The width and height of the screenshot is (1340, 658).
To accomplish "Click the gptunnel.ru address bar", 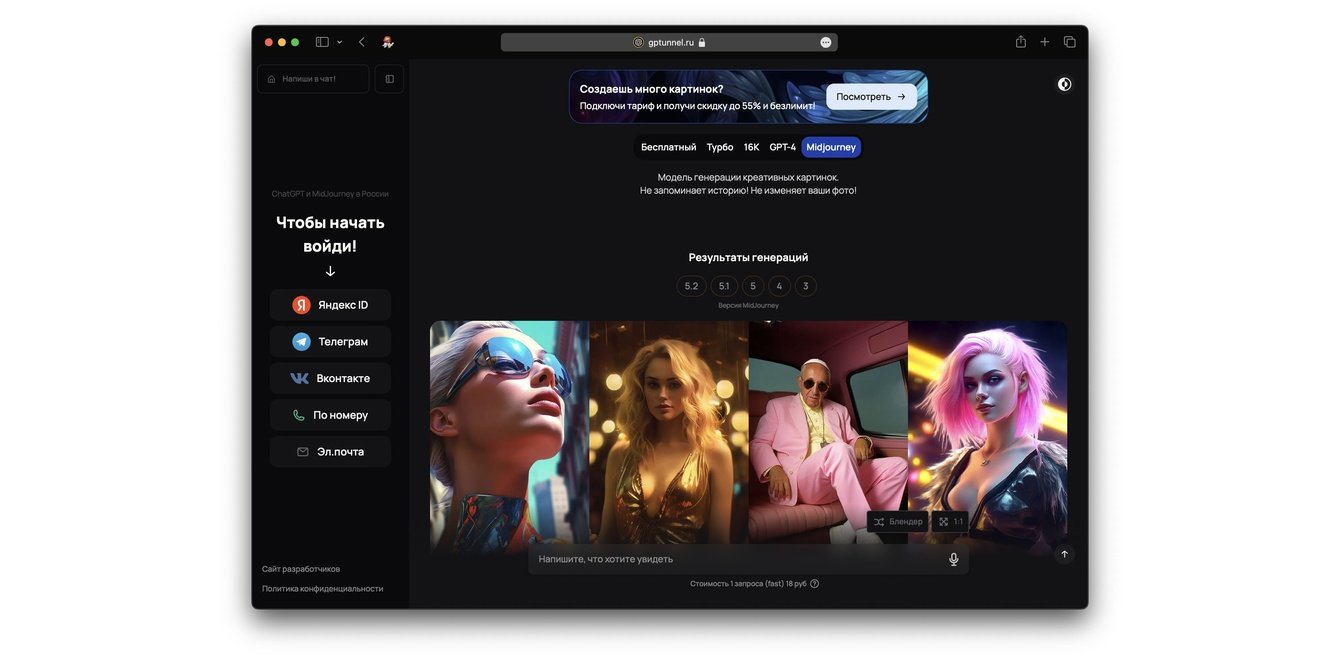I will pyautogui.click(x=669, y=42).
